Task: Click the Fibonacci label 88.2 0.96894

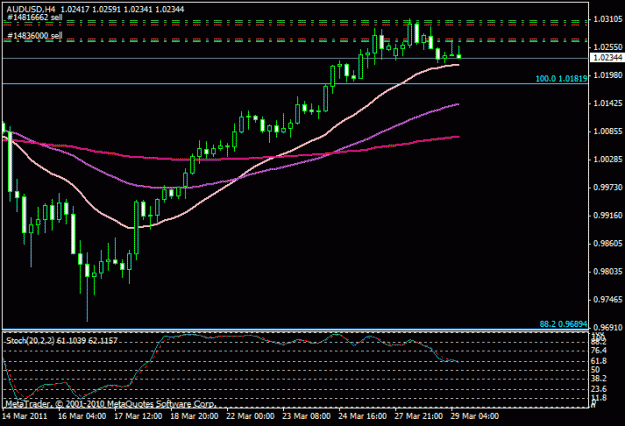Action: [x=563, y=324]
